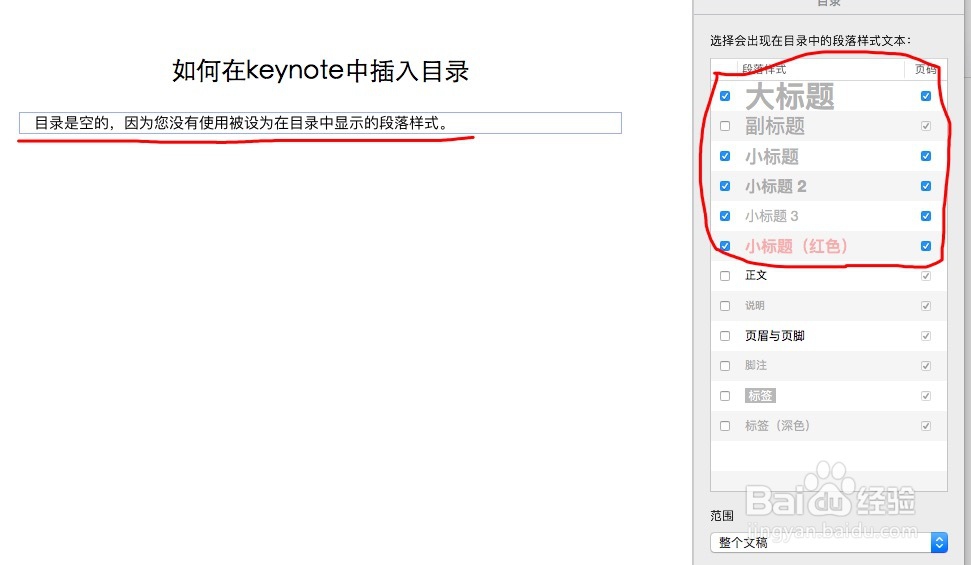Uncheck the 小标题（红色）style checkbox
The width and height of the screenshot is (971, 565).
[x=725, y=246]
